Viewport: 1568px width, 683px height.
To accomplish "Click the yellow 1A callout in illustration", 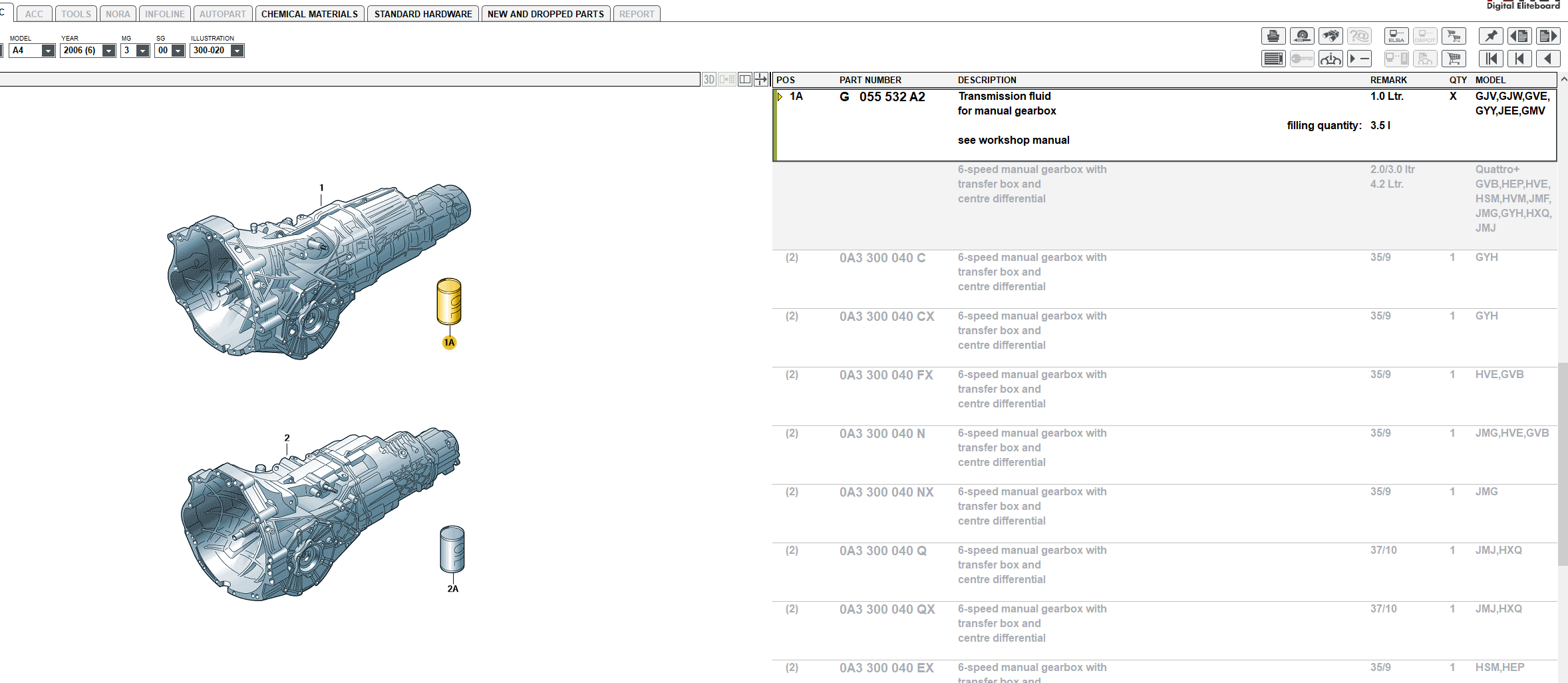I will [x=450, y=343].
